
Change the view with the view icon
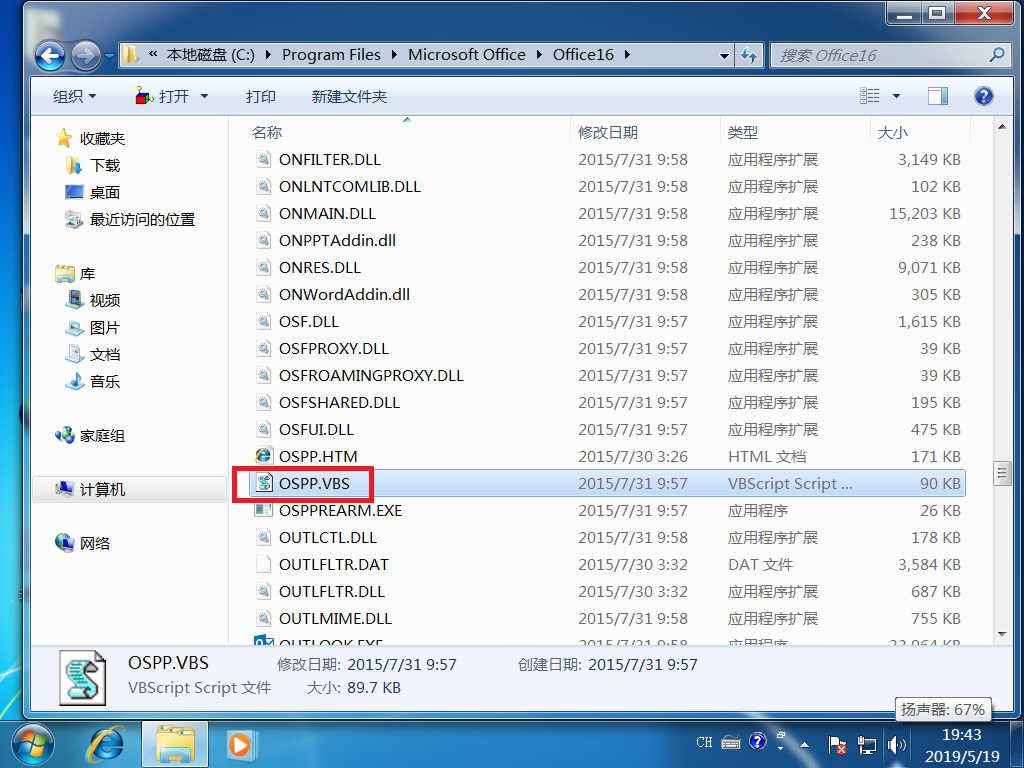pyautogui.click(x=869, y=96)
